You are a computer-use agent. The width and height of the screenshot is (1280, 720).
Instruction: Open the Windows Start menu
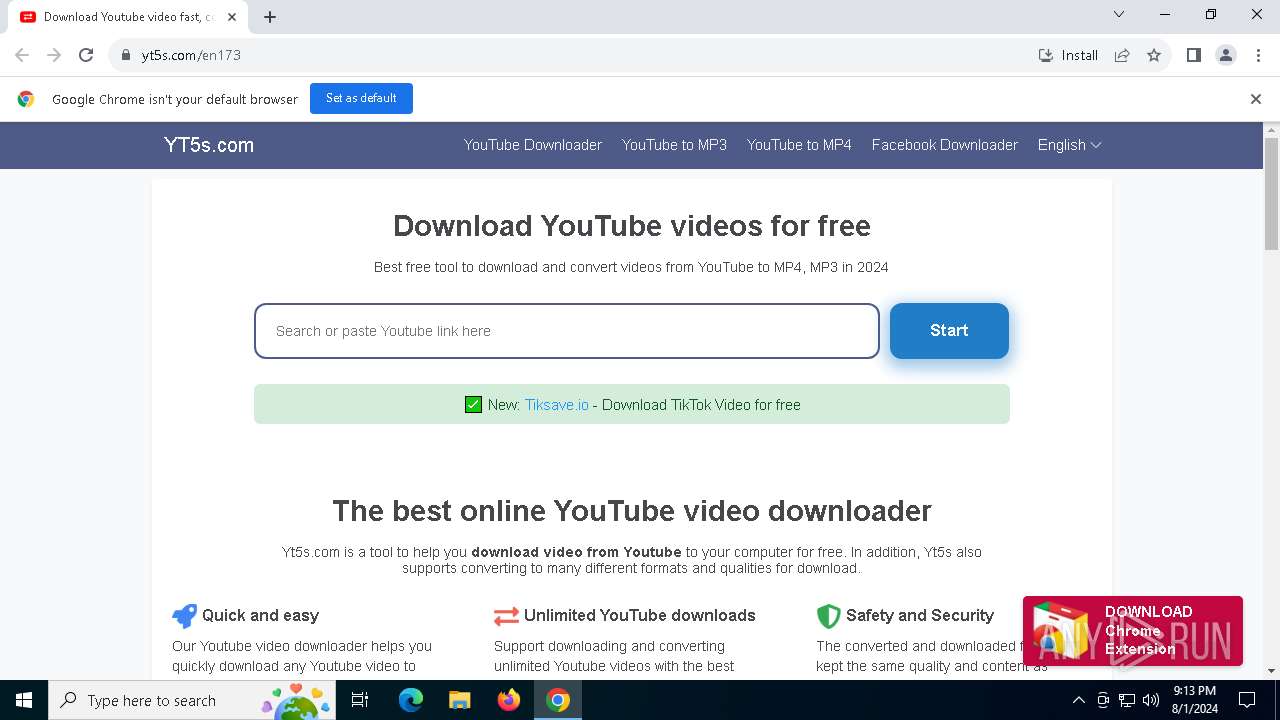tap(24, 700)
